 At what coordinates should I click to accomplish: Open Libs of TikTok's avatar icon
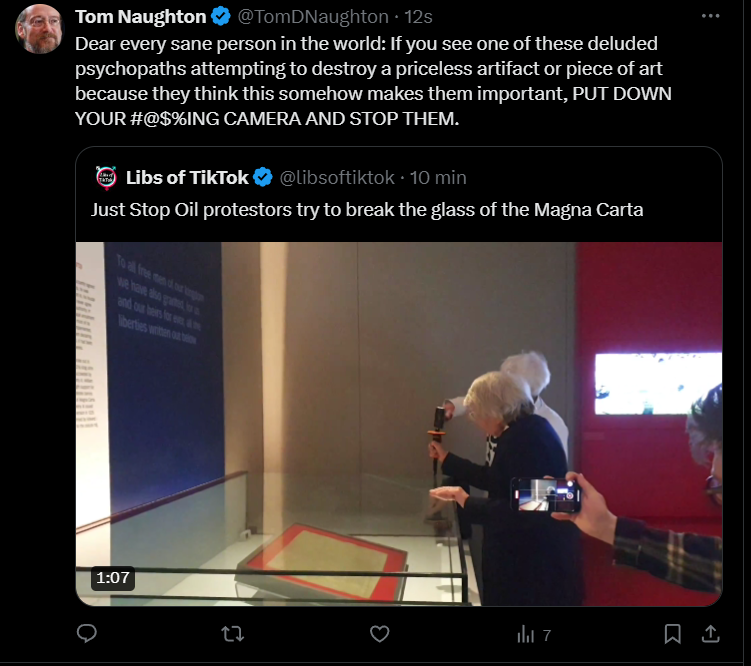coord(106,178)
